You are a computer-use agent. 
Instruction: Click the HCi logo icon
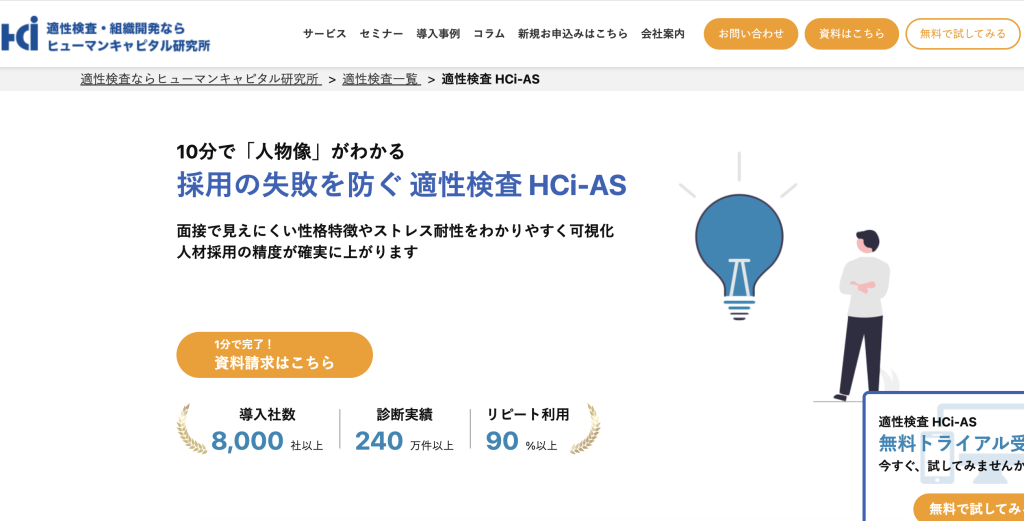19,34
